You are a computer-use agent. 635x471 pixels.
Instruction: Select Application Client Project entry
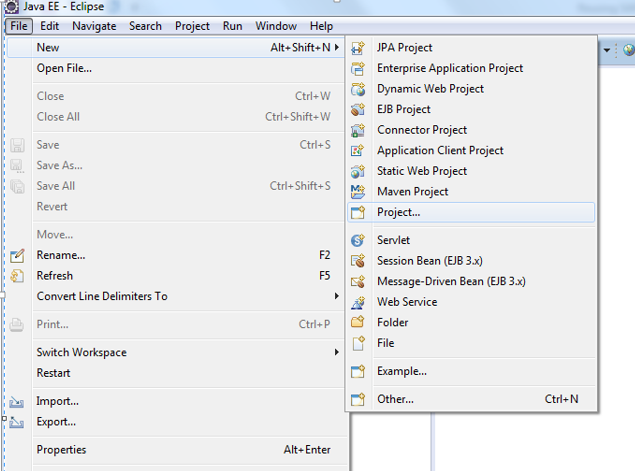tap(471, 151)
